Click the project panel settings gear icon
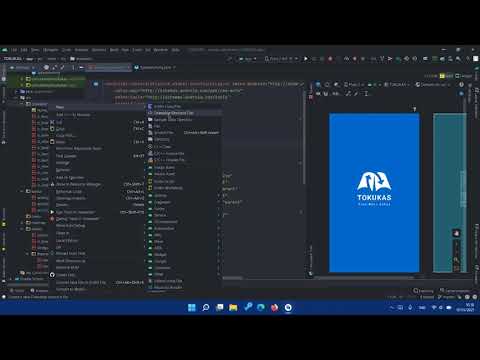This screenshot has width=480, height=360. pos(74,68)
